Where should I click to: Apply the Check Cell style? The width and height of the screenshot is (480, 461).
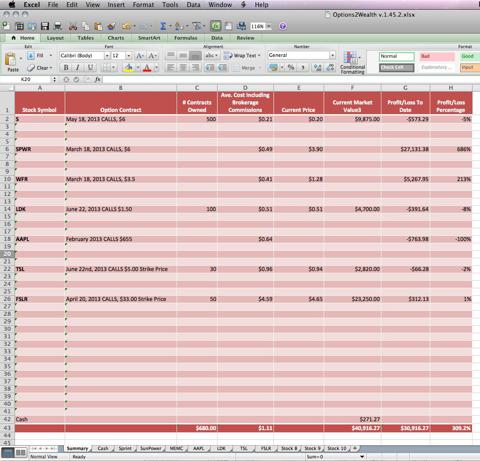point(397,68)
